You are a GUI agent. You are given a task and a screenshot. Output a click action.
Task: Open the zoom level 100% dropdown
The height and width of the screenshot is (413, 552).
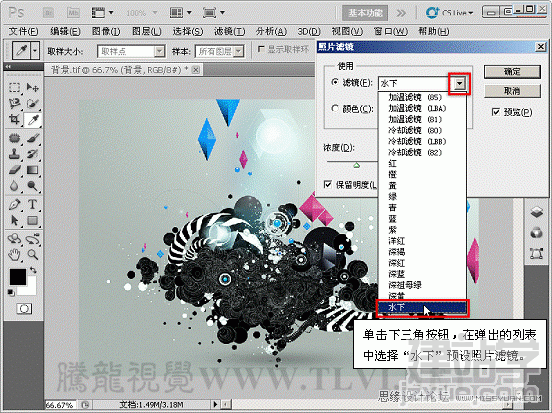click(155, 13)
